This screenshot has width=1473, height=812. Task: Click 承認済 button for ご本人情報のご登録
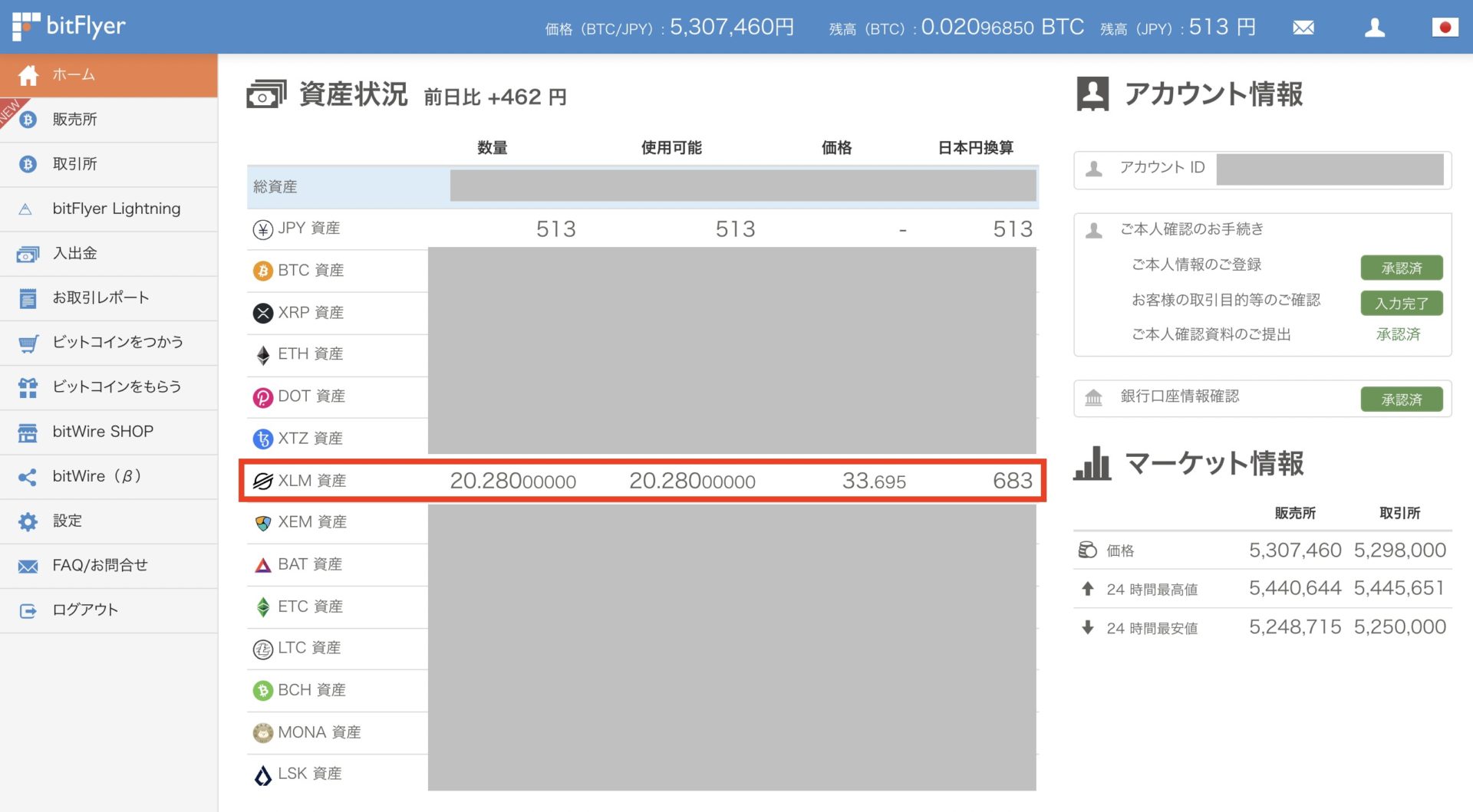(x=1401, y=268)
